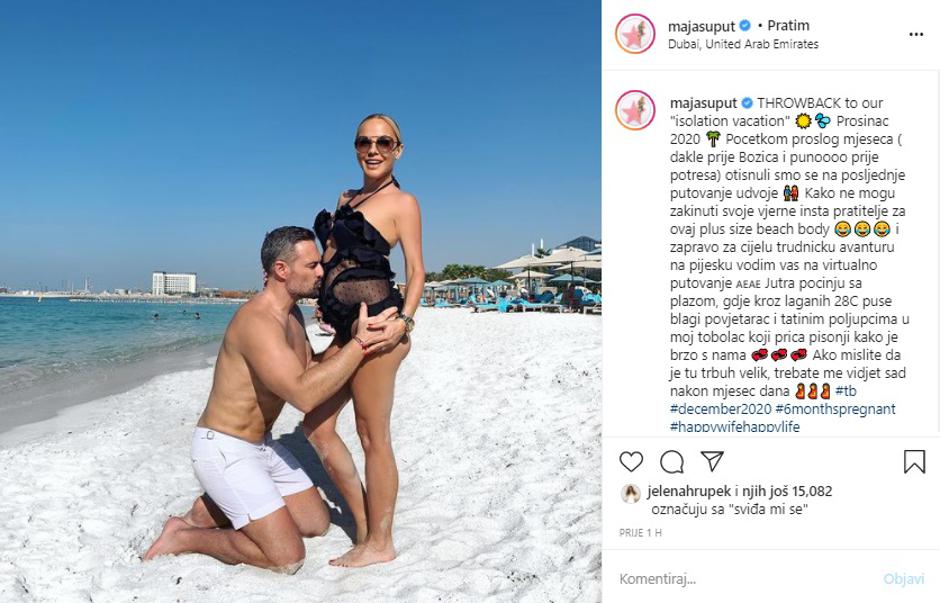Click the Pratim follow button

click(x=788, y=26)
